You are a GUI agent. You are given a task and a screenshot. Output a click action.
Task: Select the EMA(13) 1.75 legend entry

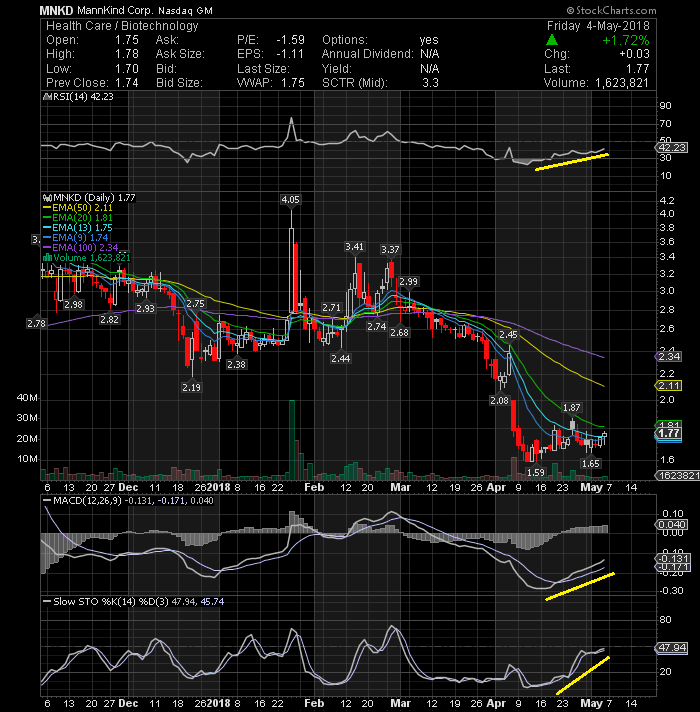(x=78, y=227)
